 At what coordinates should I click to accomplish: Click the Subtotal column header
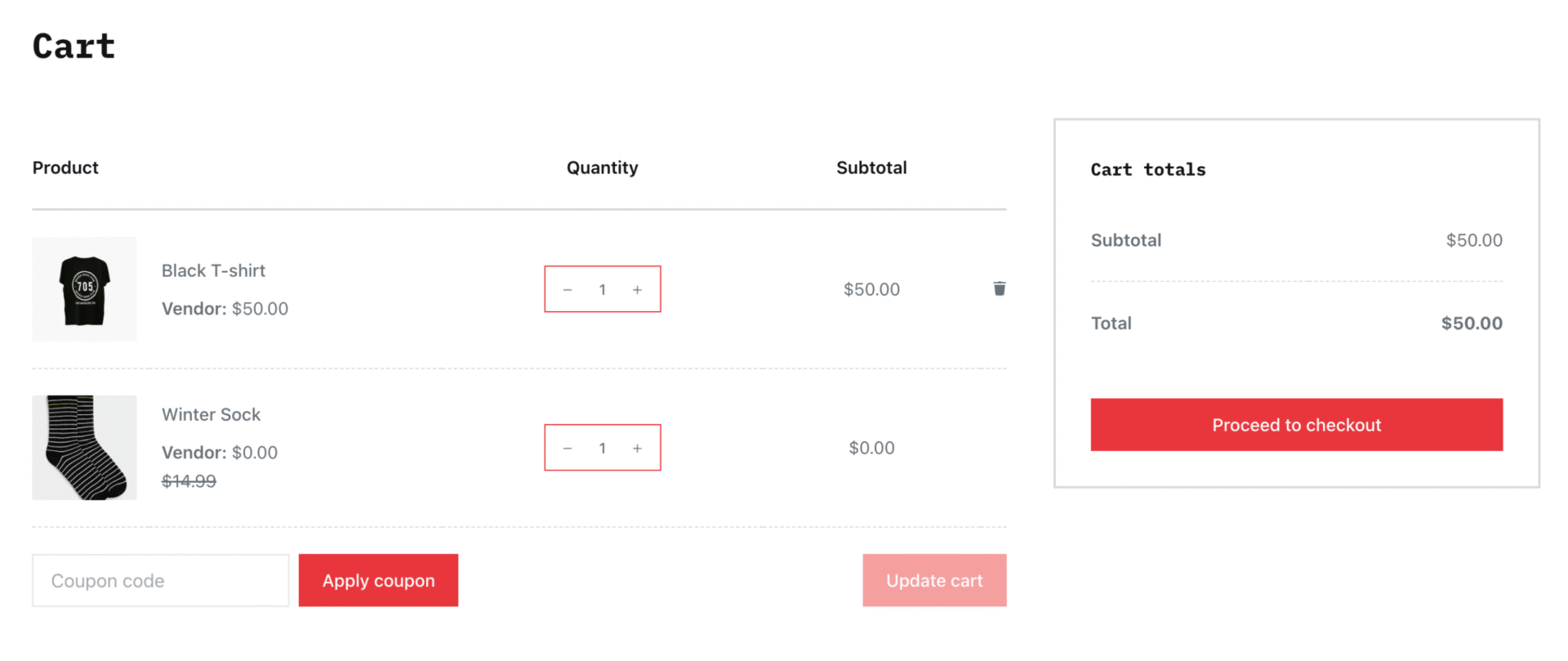[871, 167]
